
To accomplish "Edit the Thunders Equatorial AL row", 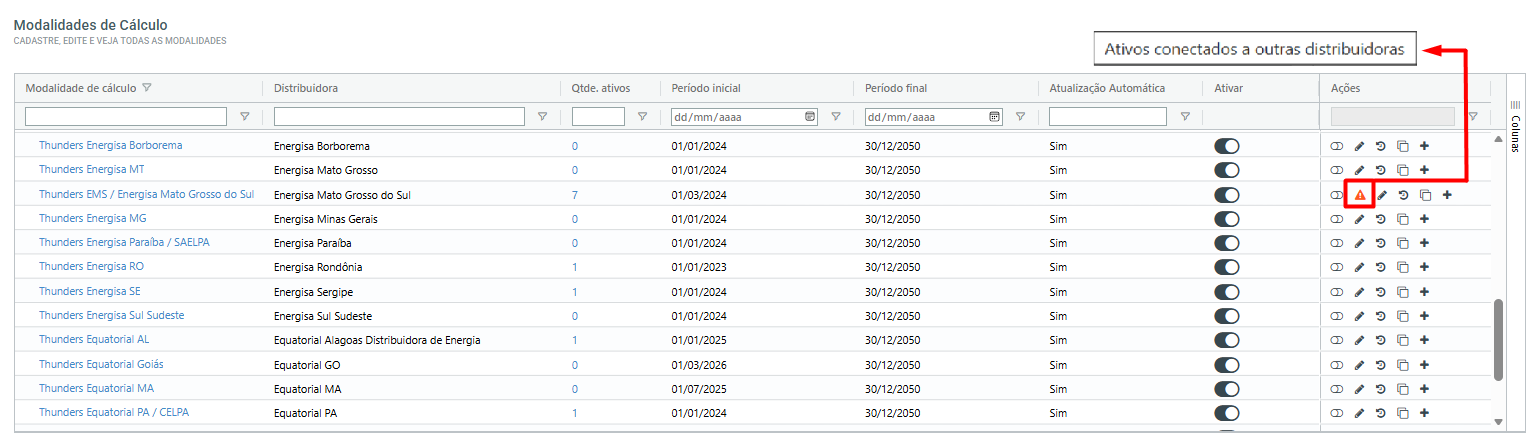I will click(1359, 340).
